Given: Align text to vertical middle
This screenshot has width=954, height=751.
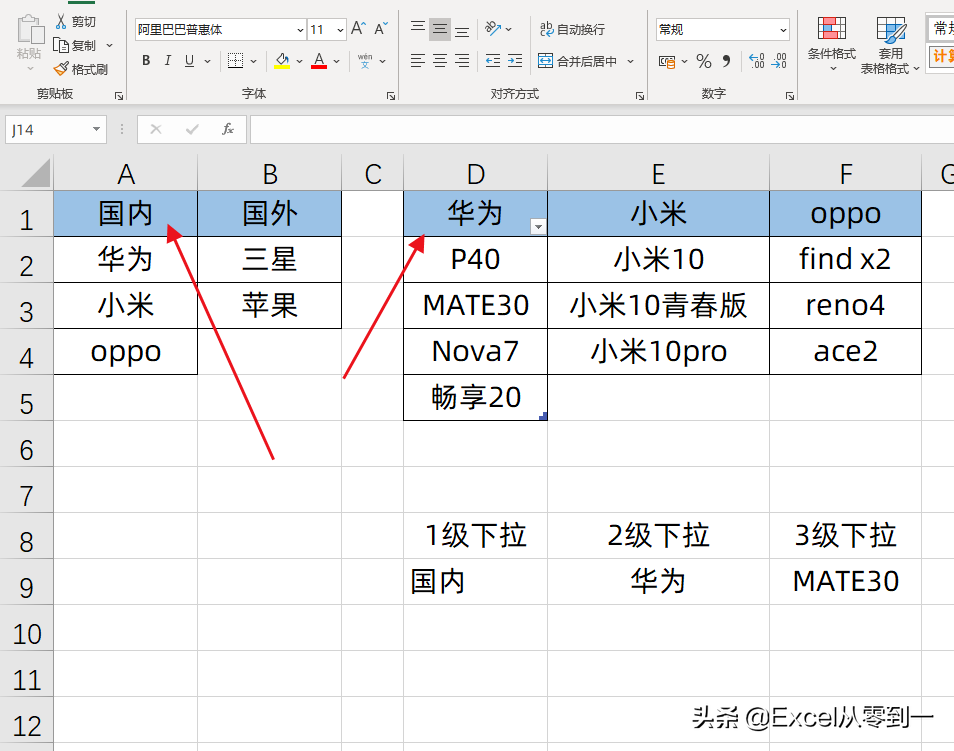Looking at the screenshot, I should point(440,29).
